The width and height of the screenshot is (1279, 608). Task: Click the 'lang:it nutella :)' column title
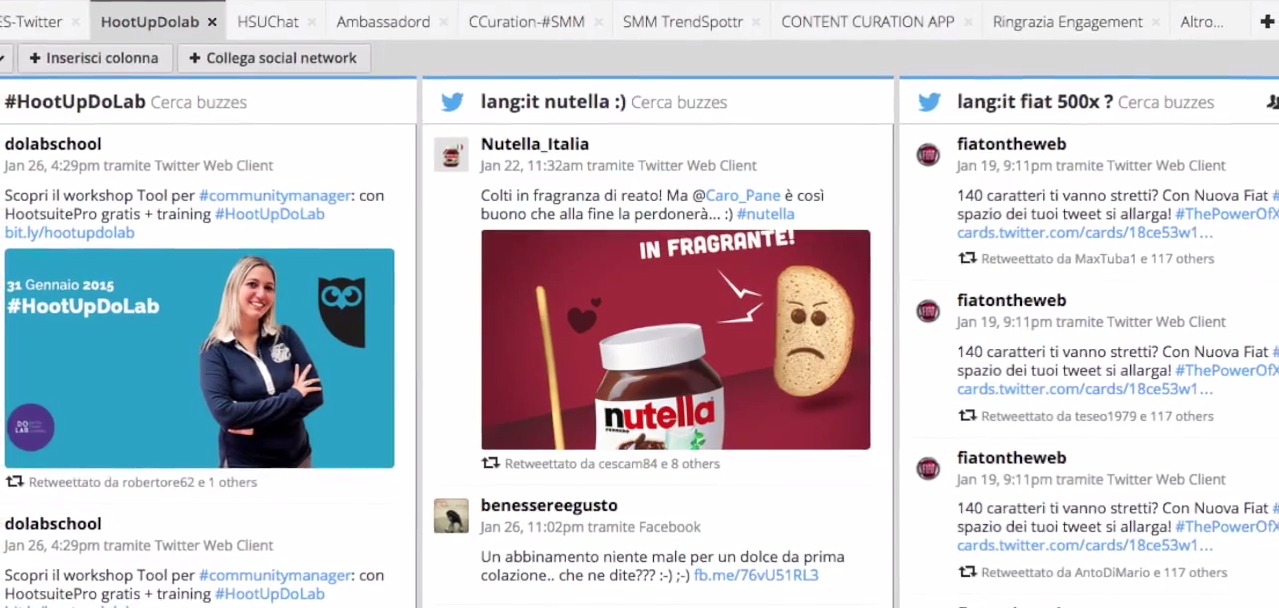(x=553, y=102)
